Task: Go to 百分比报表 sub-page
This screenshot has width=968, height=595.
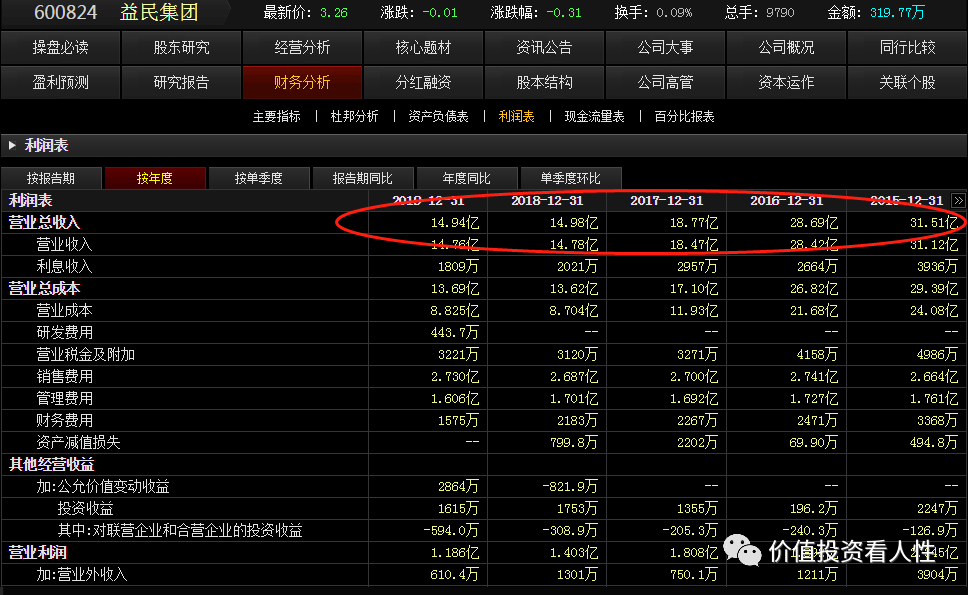Action: [684, 117]
